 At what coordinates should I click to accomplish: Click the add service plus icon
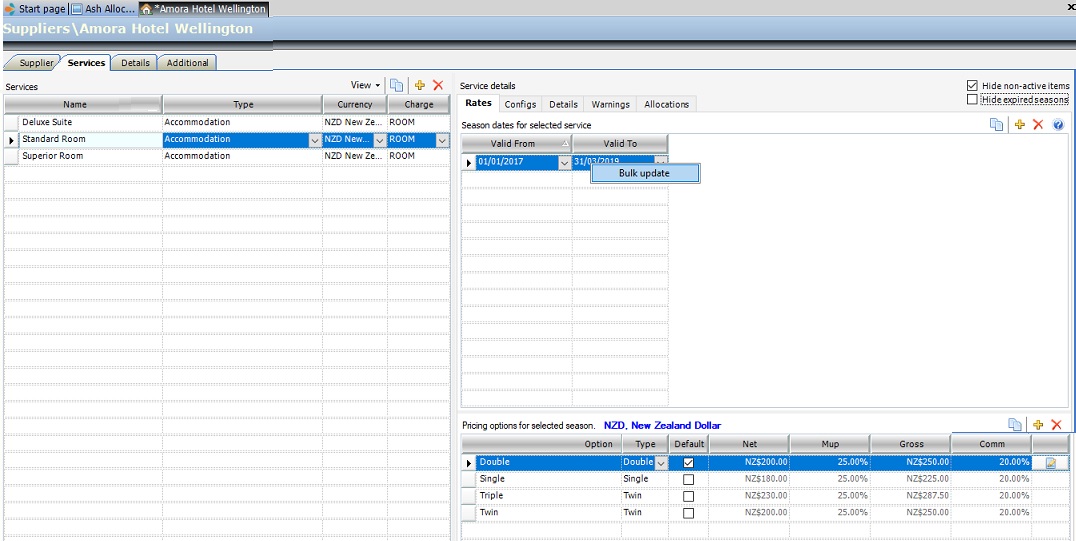420,86
